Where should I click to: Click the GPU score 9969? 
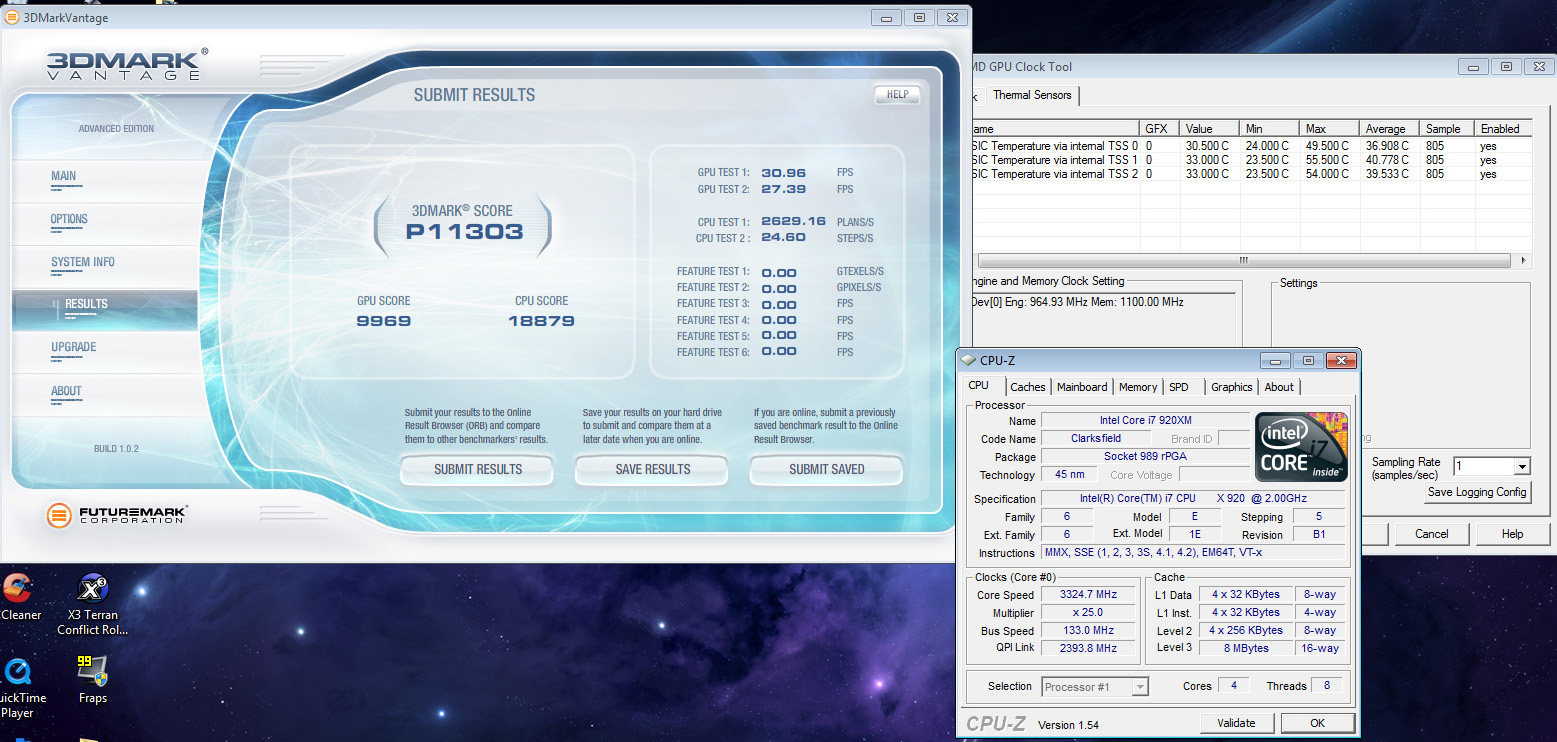384,321
